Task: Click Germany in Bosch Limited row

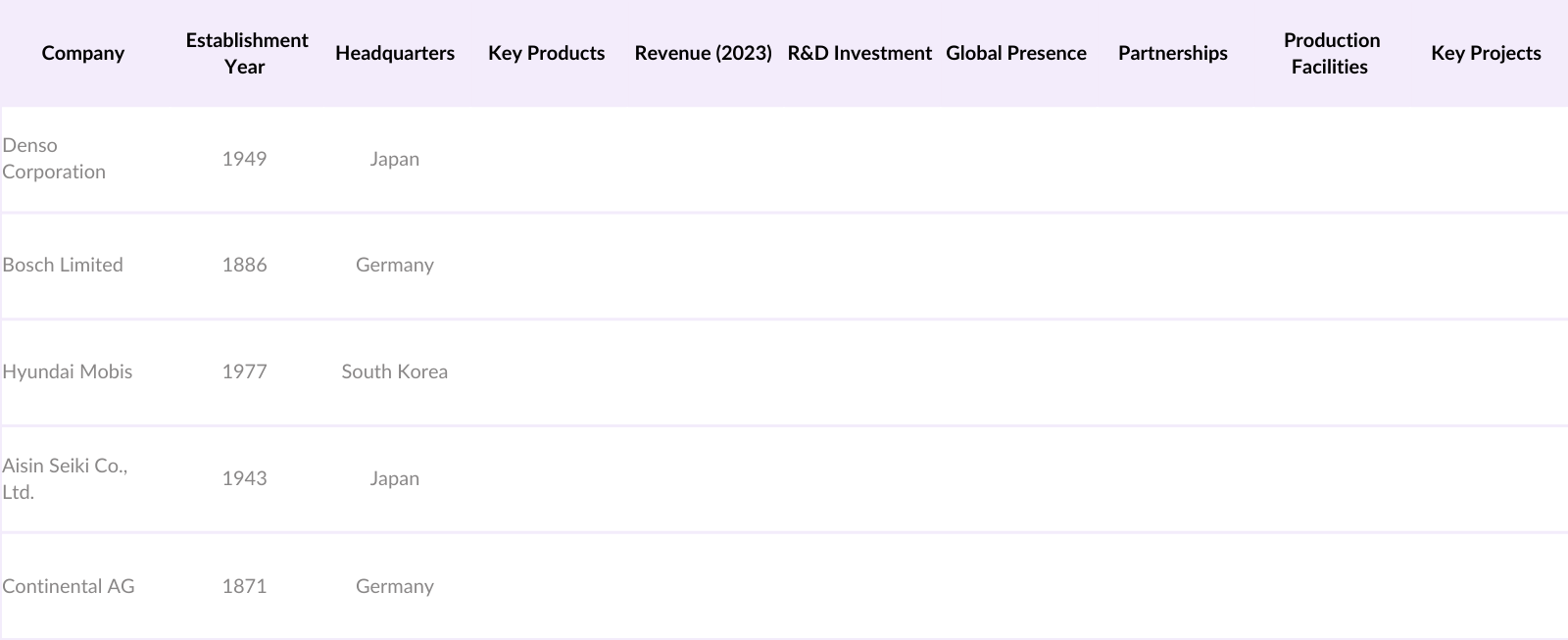Action: pos(395,265)
